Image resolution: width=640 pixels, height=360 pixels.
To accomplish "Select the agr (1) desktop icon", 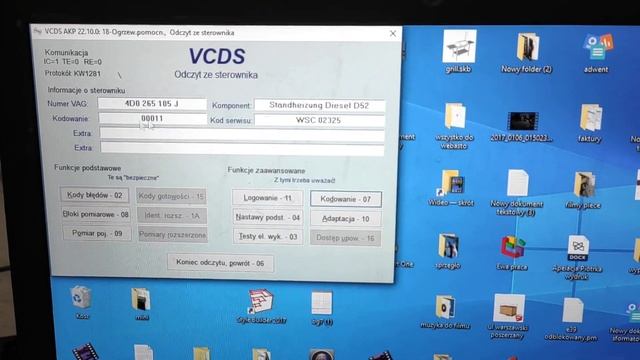I will (322, 308).
